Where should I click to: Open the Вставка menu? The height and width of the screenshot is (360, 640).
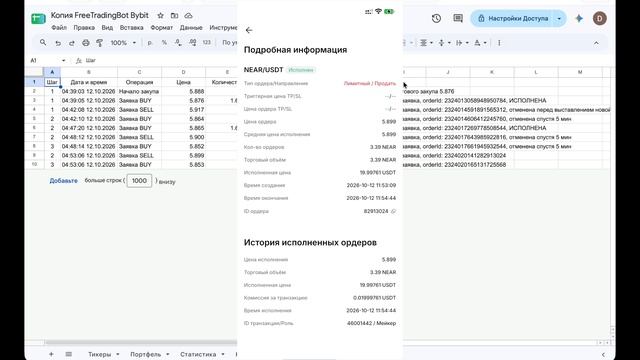(131, 28)
